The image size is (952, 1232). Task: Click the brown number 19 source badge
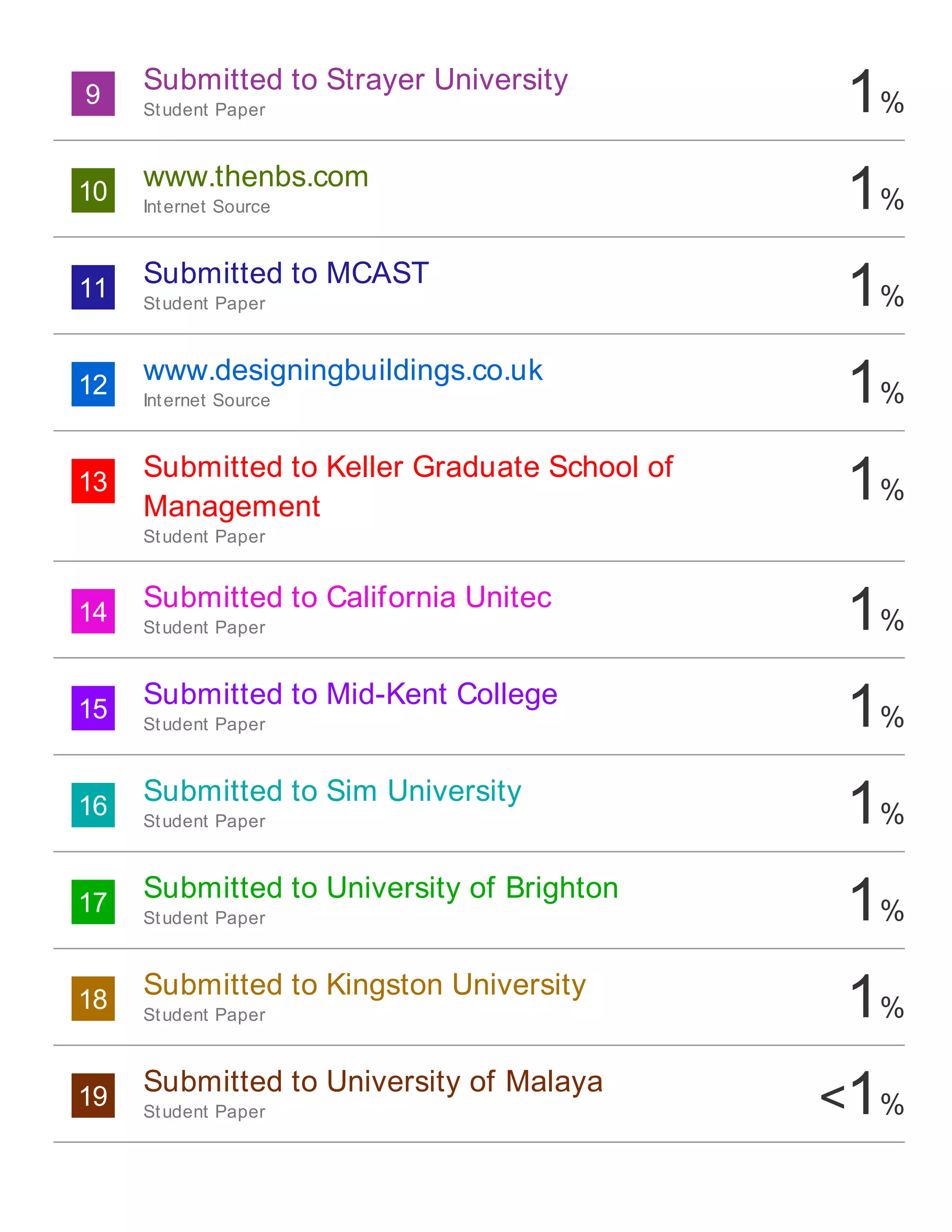(93, 1095)
